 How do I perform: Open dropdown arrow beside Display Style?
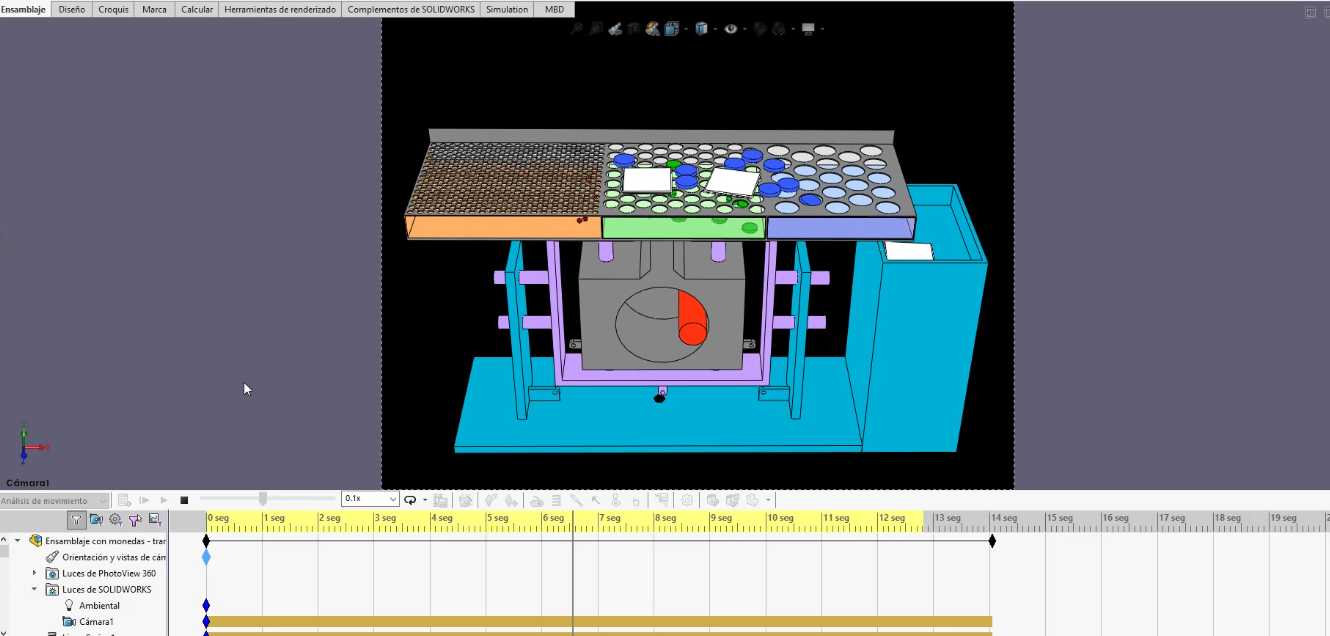715,29
